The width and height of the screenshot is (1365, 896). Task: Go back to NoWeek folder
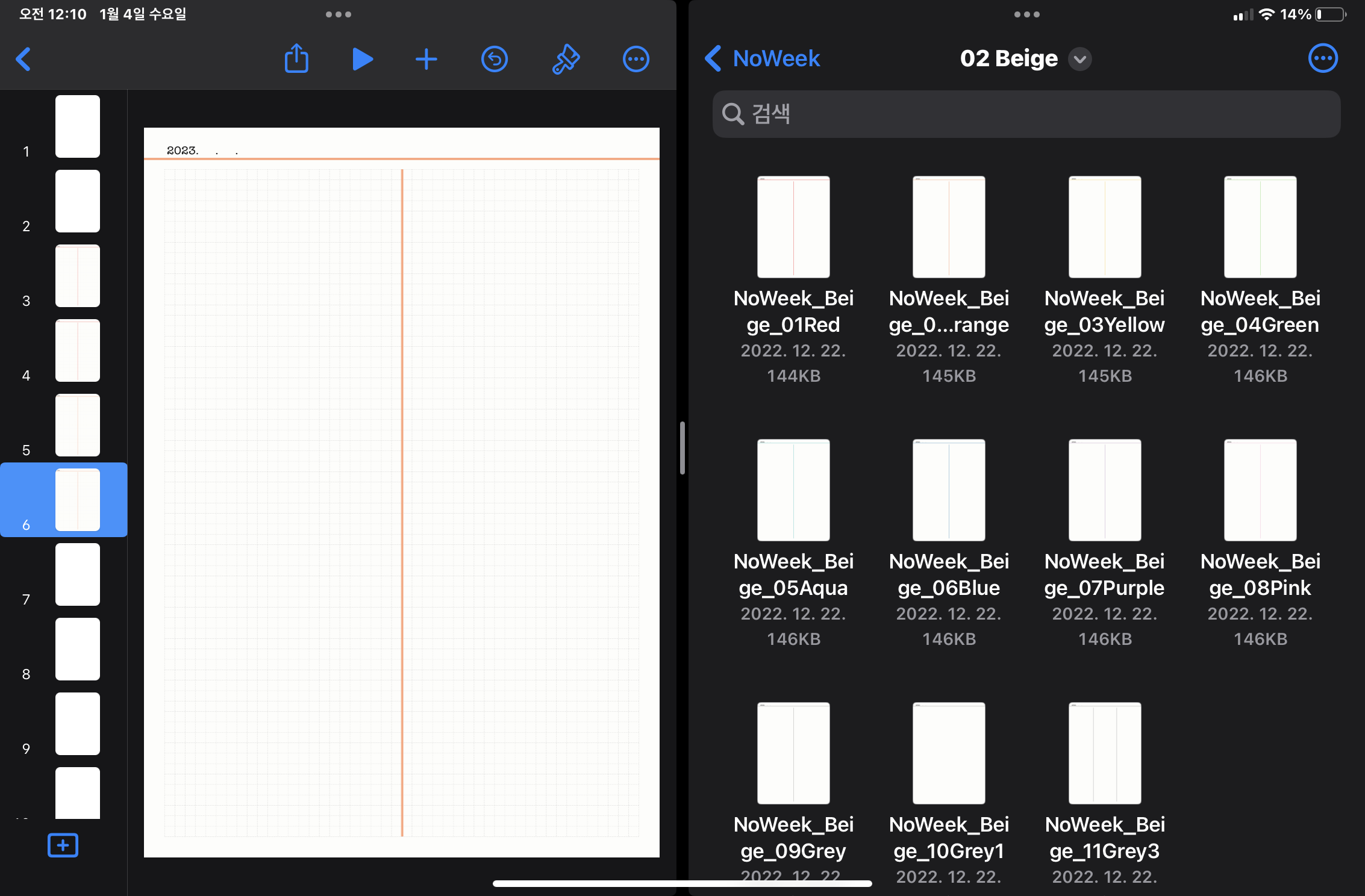[764, 58]
